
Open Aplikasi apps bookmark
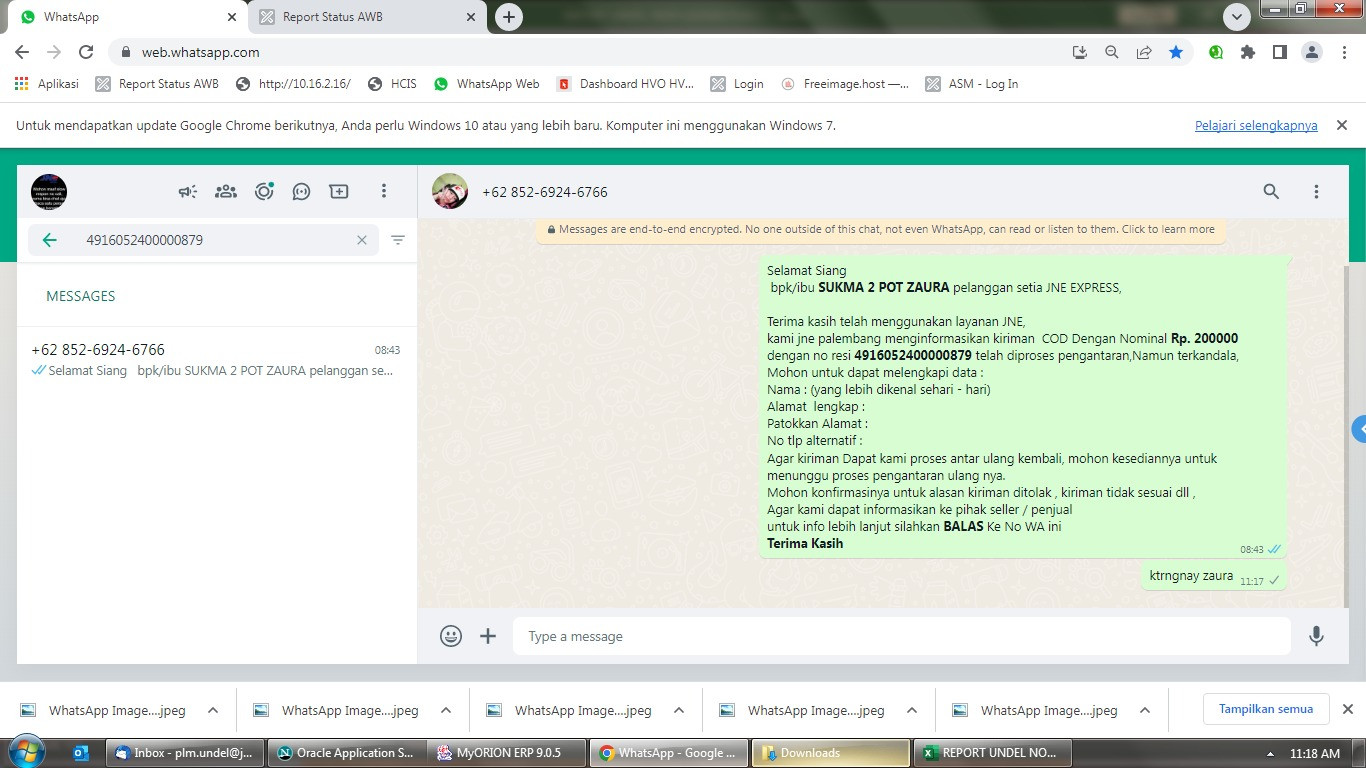tap(47, 84)
